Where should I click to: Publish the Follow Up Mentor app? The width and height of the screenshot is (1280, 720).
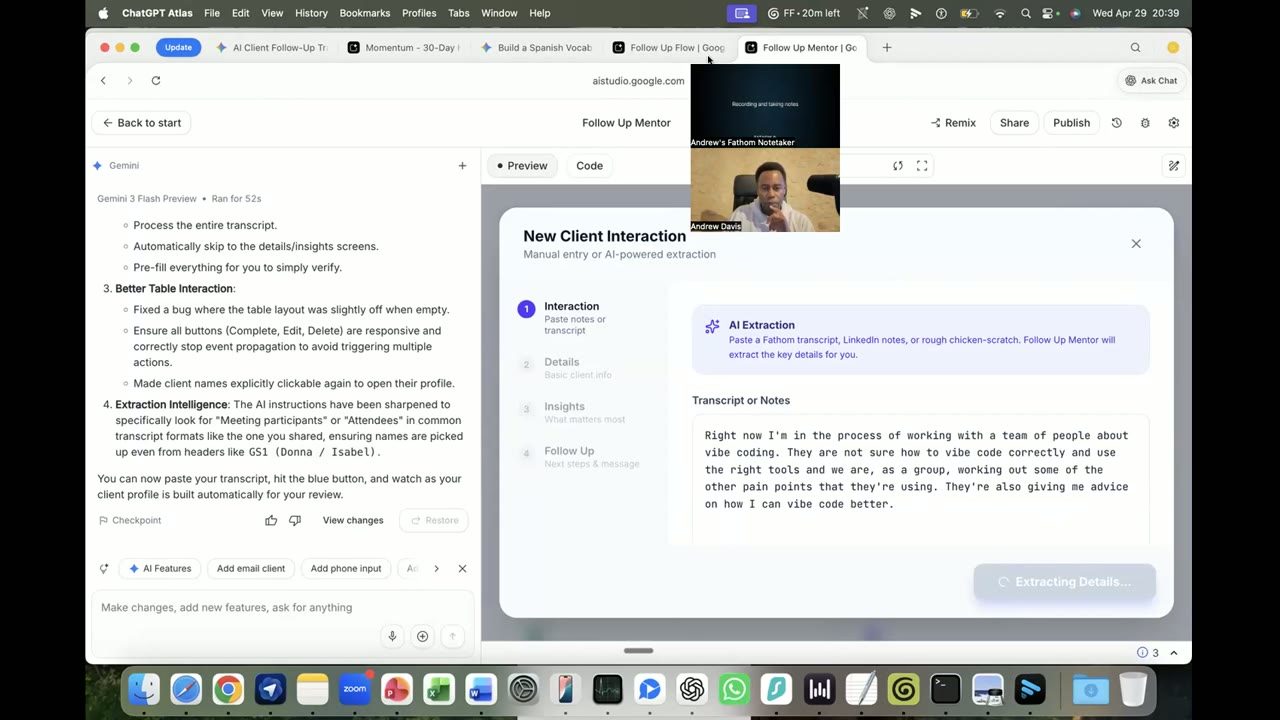tap(1071, 123)
